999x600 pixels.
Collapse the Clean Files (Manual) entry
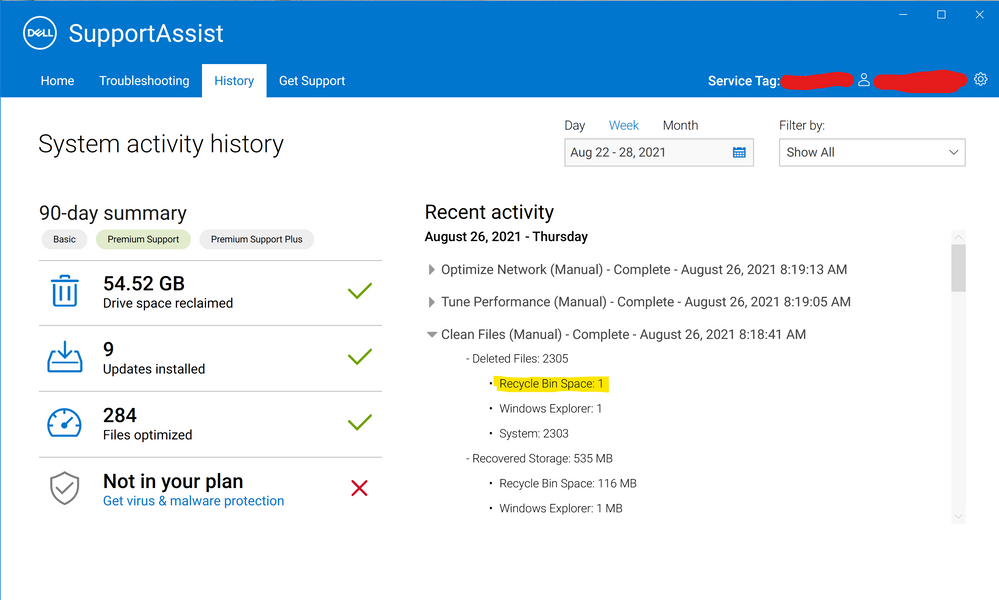click(x=431, y=334)
